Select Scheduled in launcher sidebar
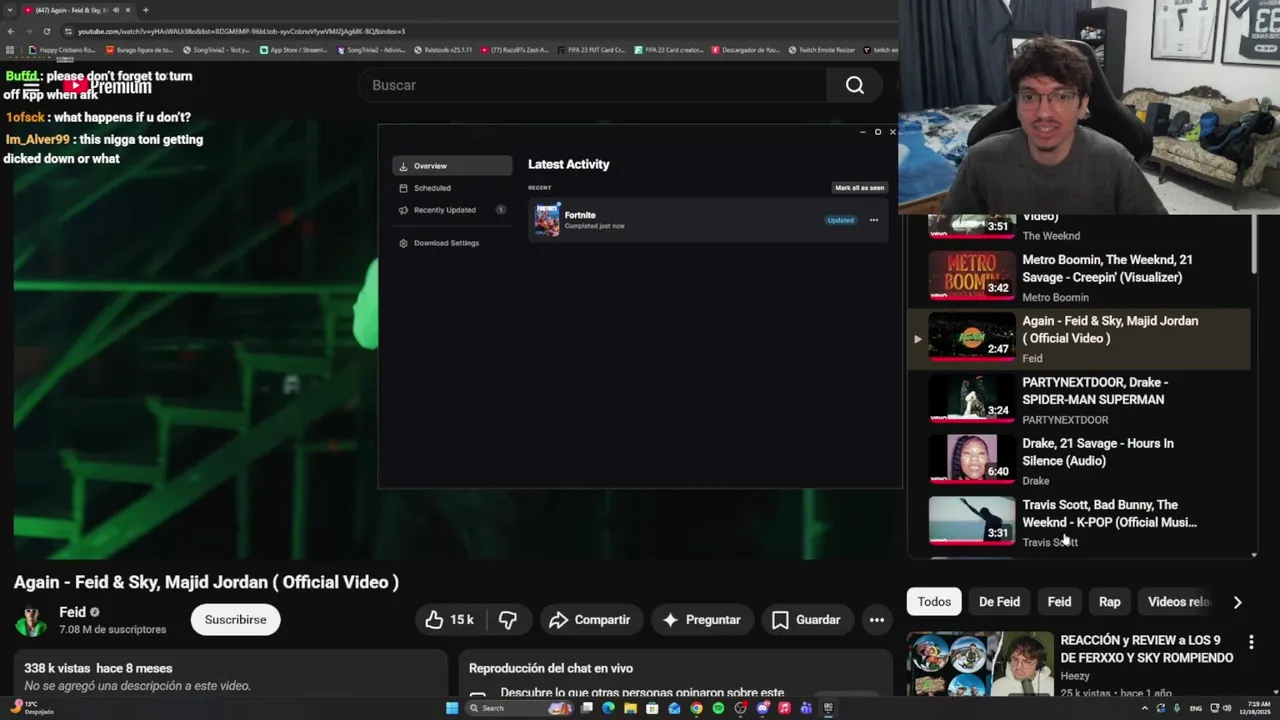 point(452,188)
